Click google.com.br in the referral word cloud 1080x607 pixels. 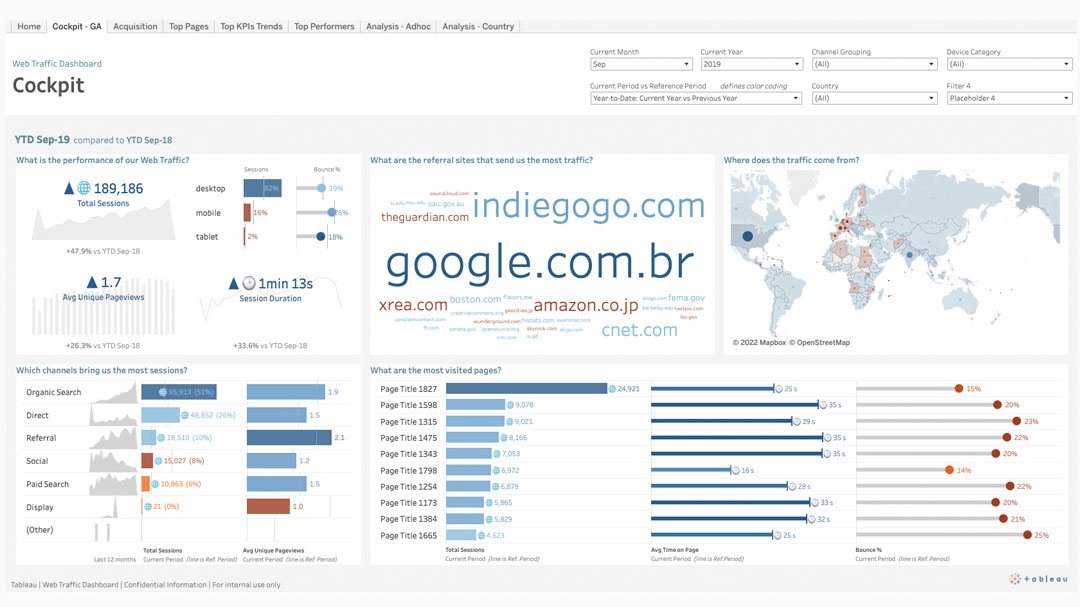coord(540,263)
